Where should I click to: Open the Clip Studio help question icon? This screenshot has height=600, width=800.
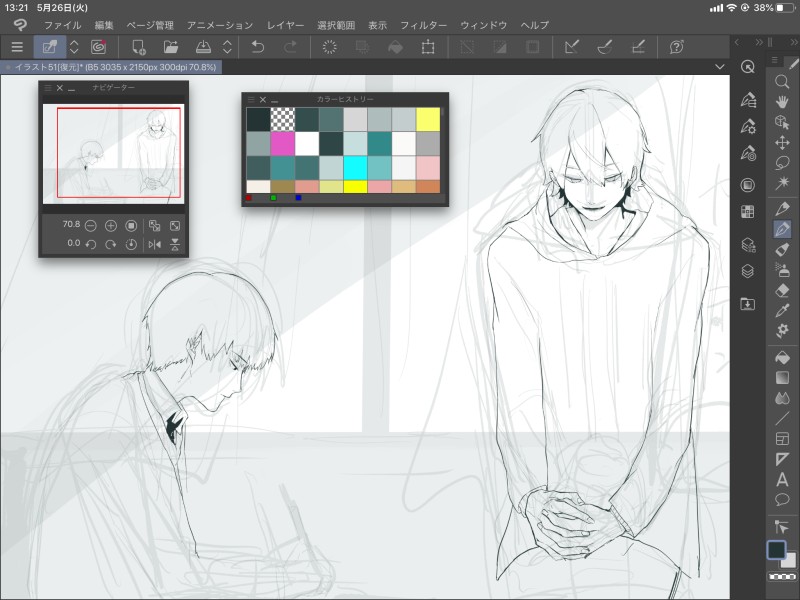click(677, 47)
